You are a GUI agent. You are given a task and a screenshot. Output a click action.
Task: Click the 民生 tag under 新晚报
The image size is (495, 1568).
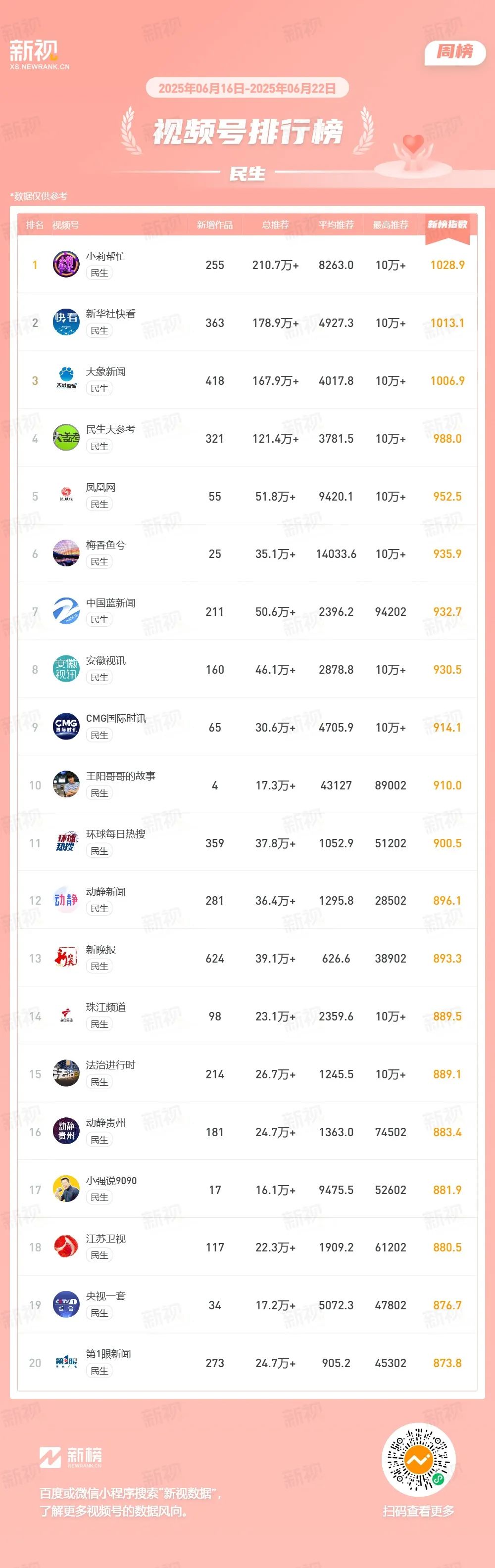[x=99, y=966]
